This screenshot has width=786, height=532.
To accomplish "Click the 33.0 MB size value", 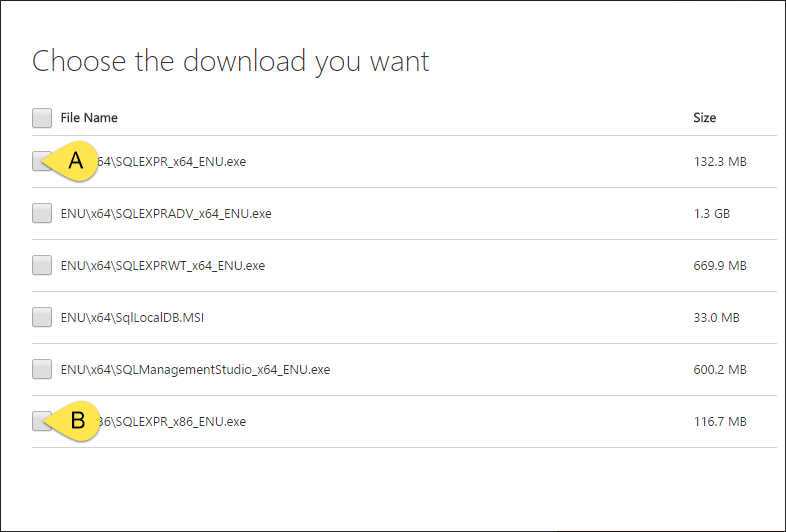I will tap(716, 317).
